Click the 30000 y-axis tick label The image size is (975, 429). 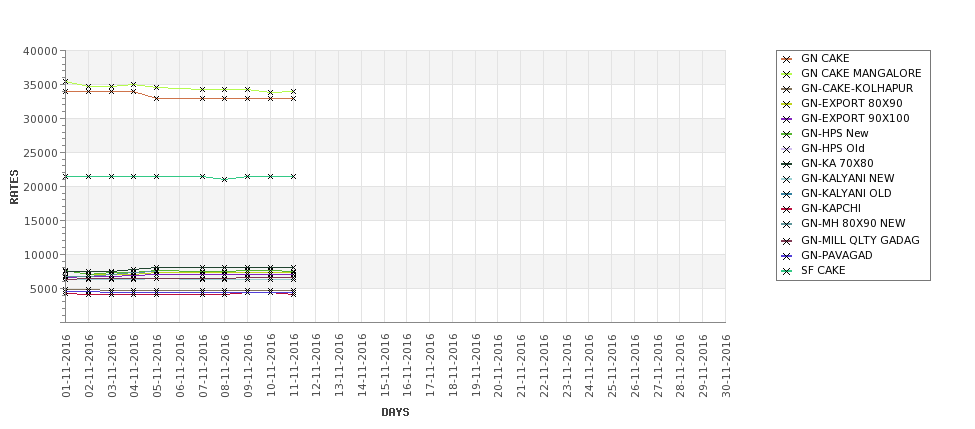click(x=40, y=119)
